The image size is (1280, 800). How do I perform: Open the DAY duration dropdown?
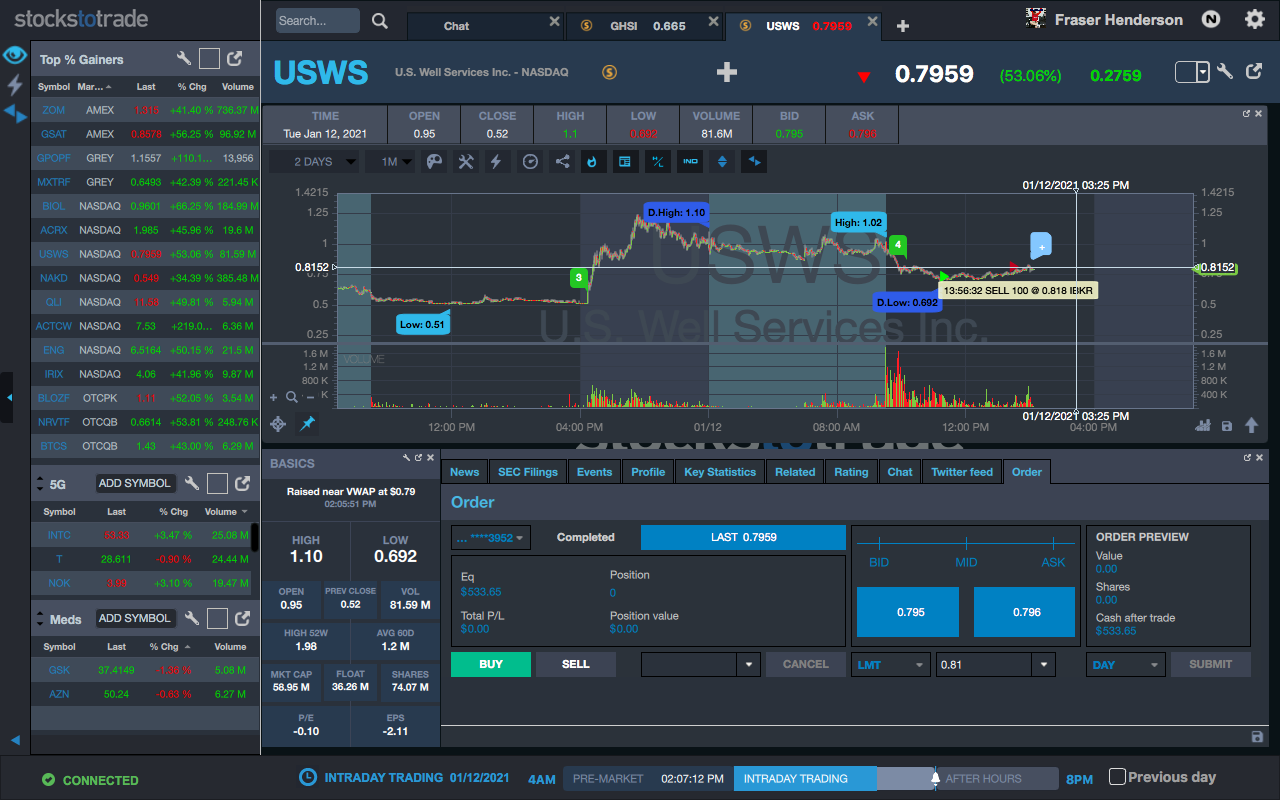click(1125, 664)
